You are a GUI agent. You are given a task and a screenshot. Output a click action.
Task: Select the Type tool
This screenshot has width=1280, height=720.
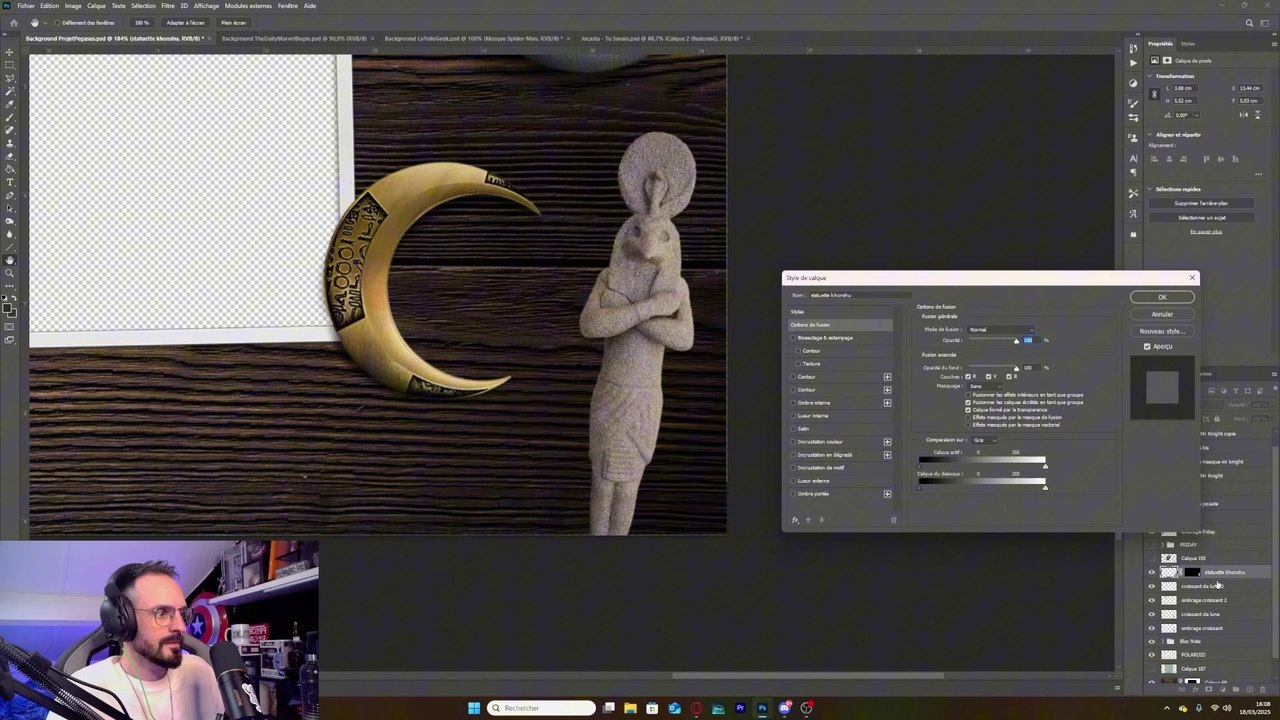(10, 182)
